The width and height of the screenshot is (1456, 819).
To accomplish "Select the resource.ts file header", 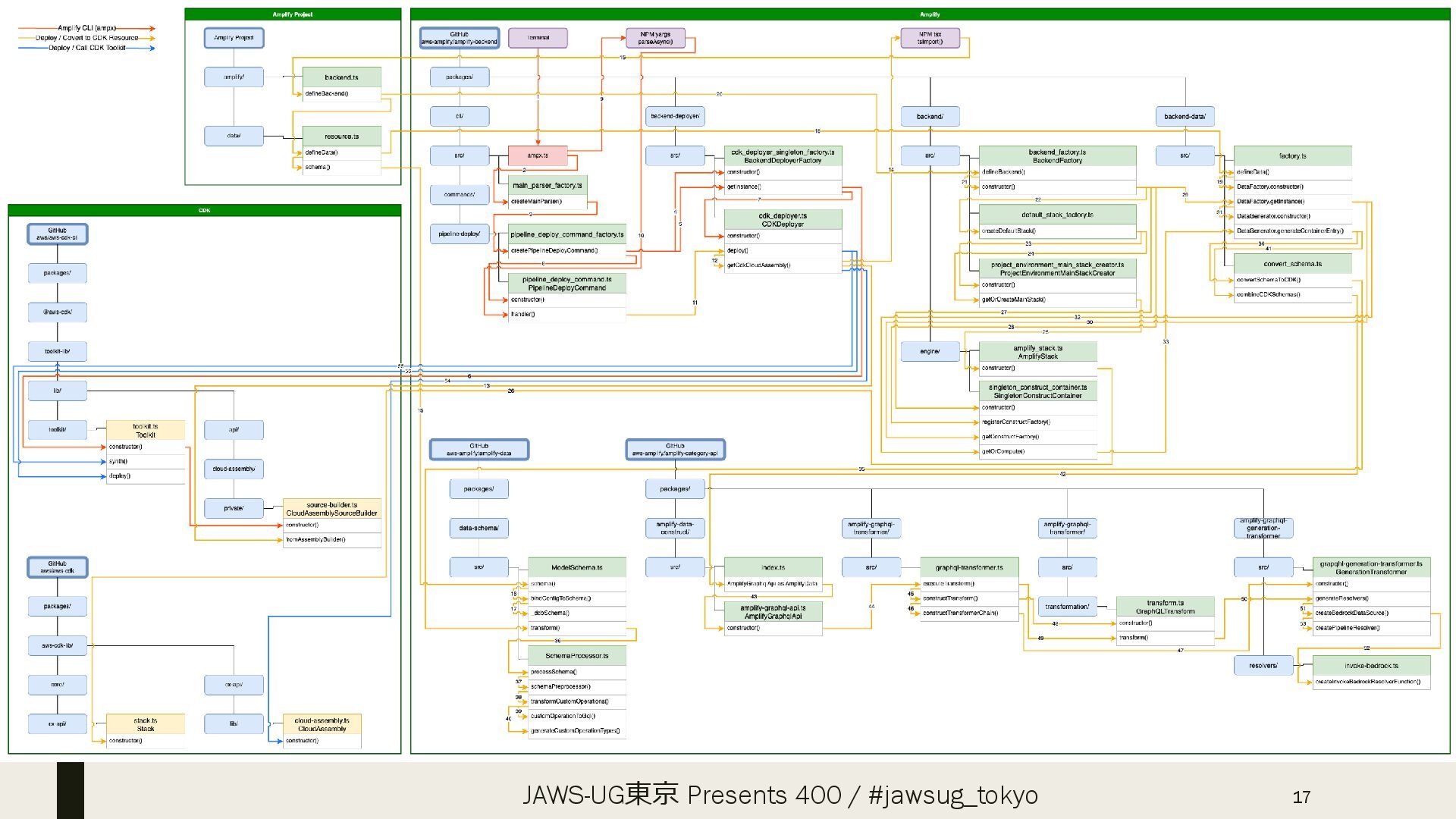I will 341,136.
